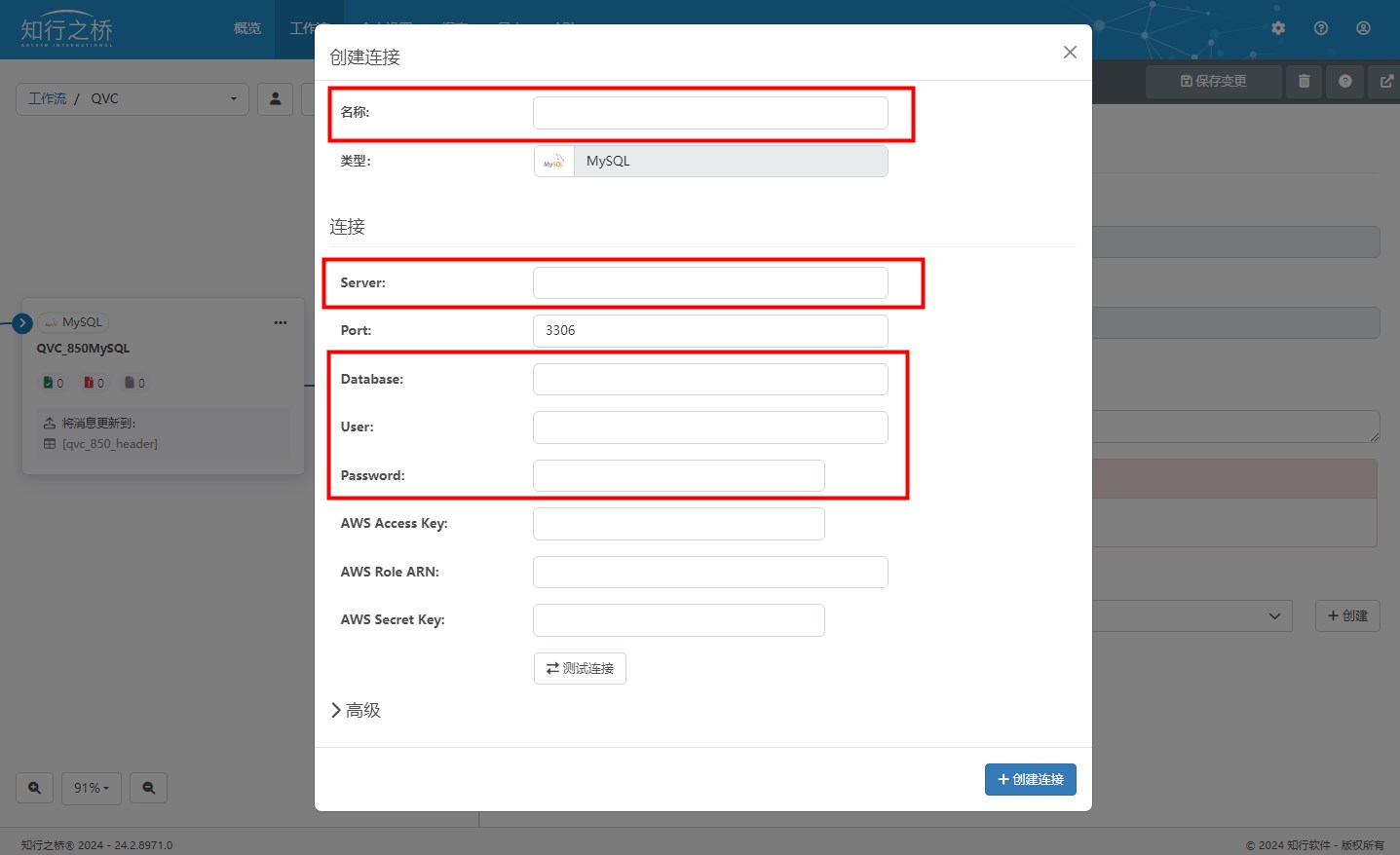Screen dimensions: 1400x855
Task: Click into the Server input field
Action: click(x=710, y=282)
